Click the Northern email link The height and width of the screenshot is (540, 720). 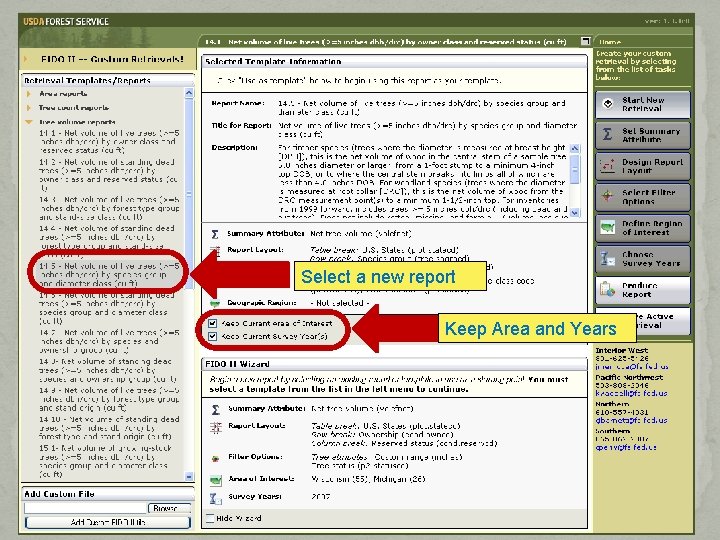click(x=631, y=420)
